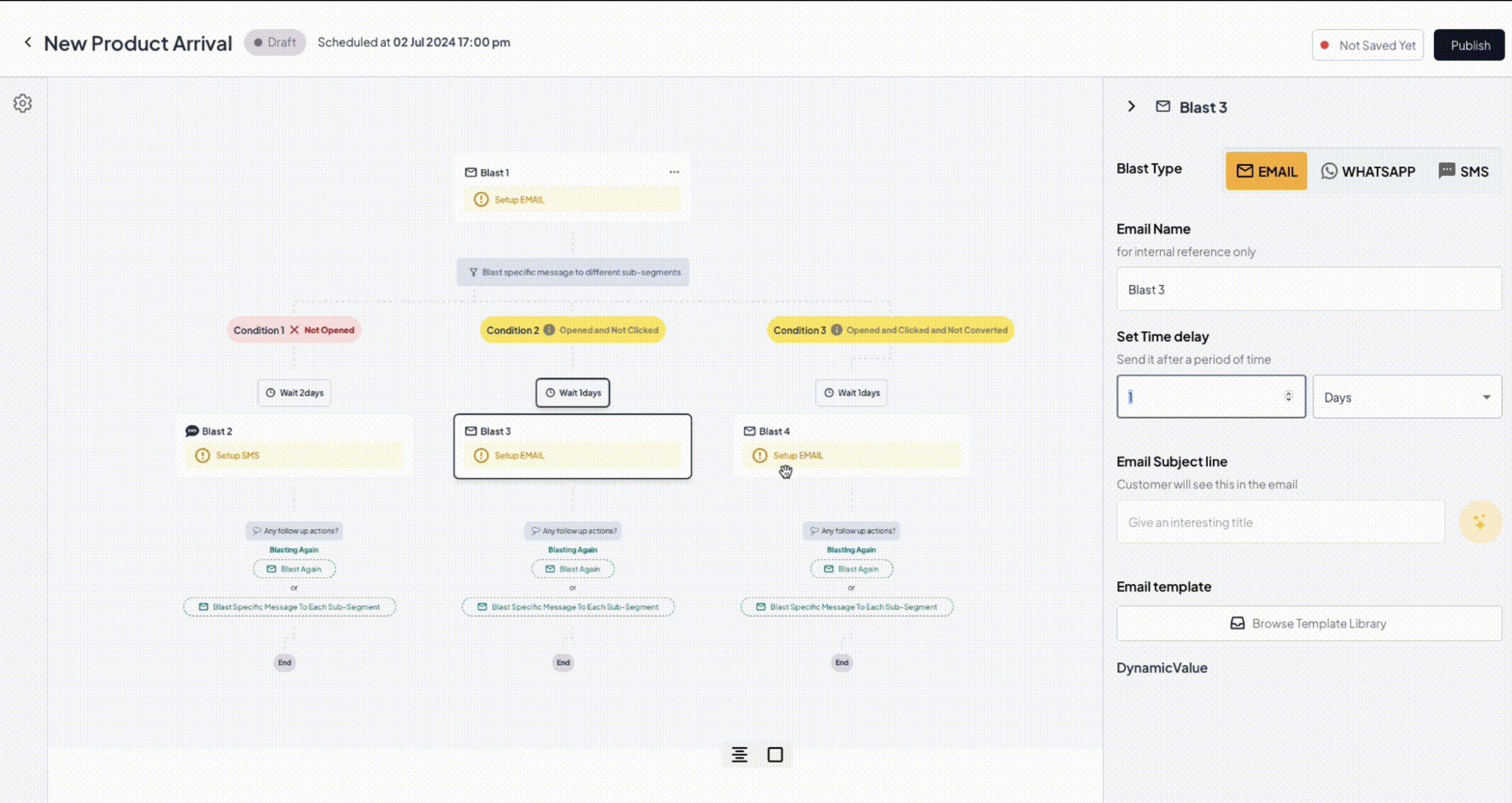Click the square fit-view icon at bottom

[x=775, y=755]
